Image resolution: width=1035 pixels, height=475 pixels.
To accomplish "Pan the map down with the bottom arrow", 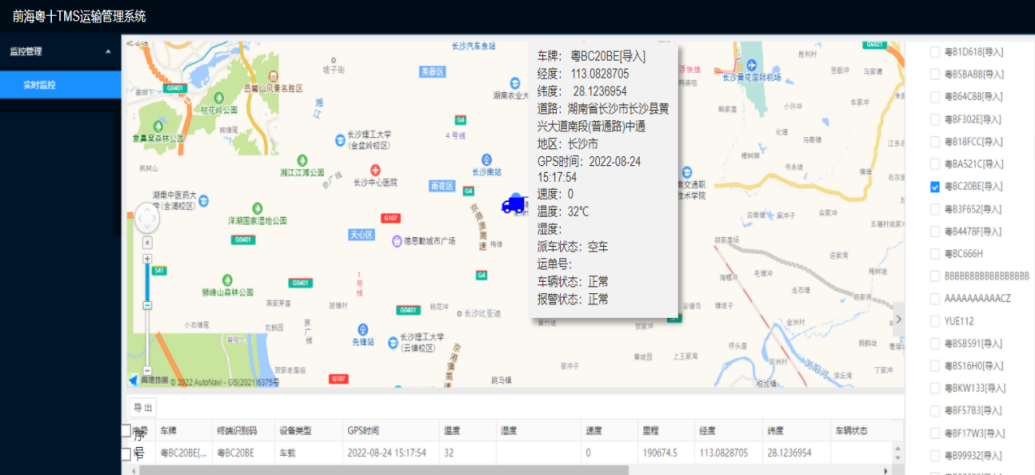I will click(147, 226).
